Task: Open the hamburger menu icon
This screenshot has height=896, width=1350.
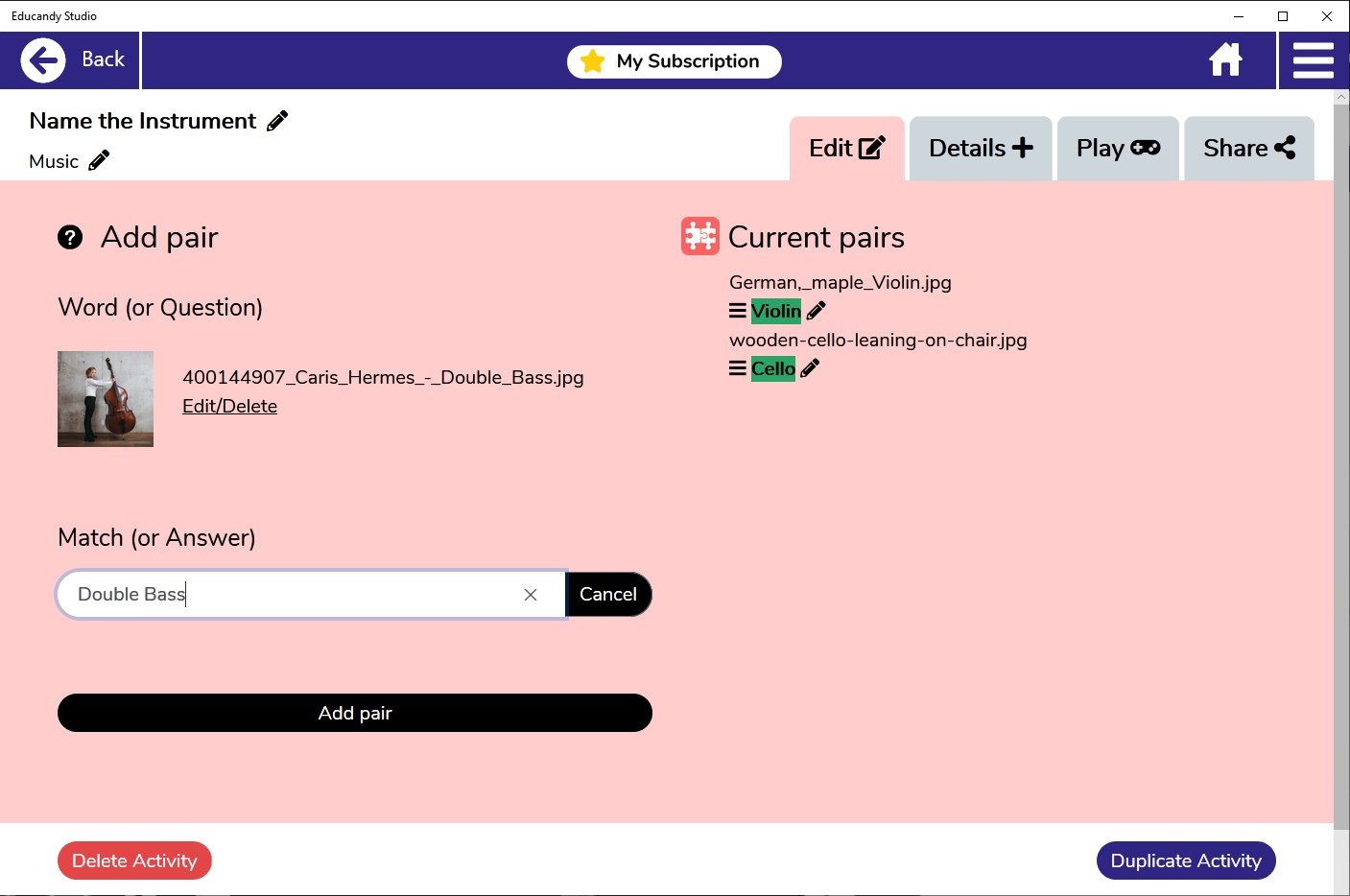Action: click(x=1314, y=60)
